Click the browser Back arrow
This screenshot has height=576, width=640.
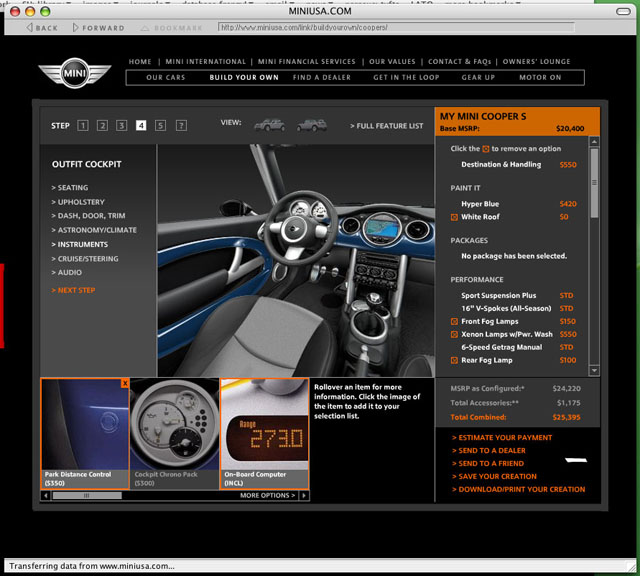point(42,28)
